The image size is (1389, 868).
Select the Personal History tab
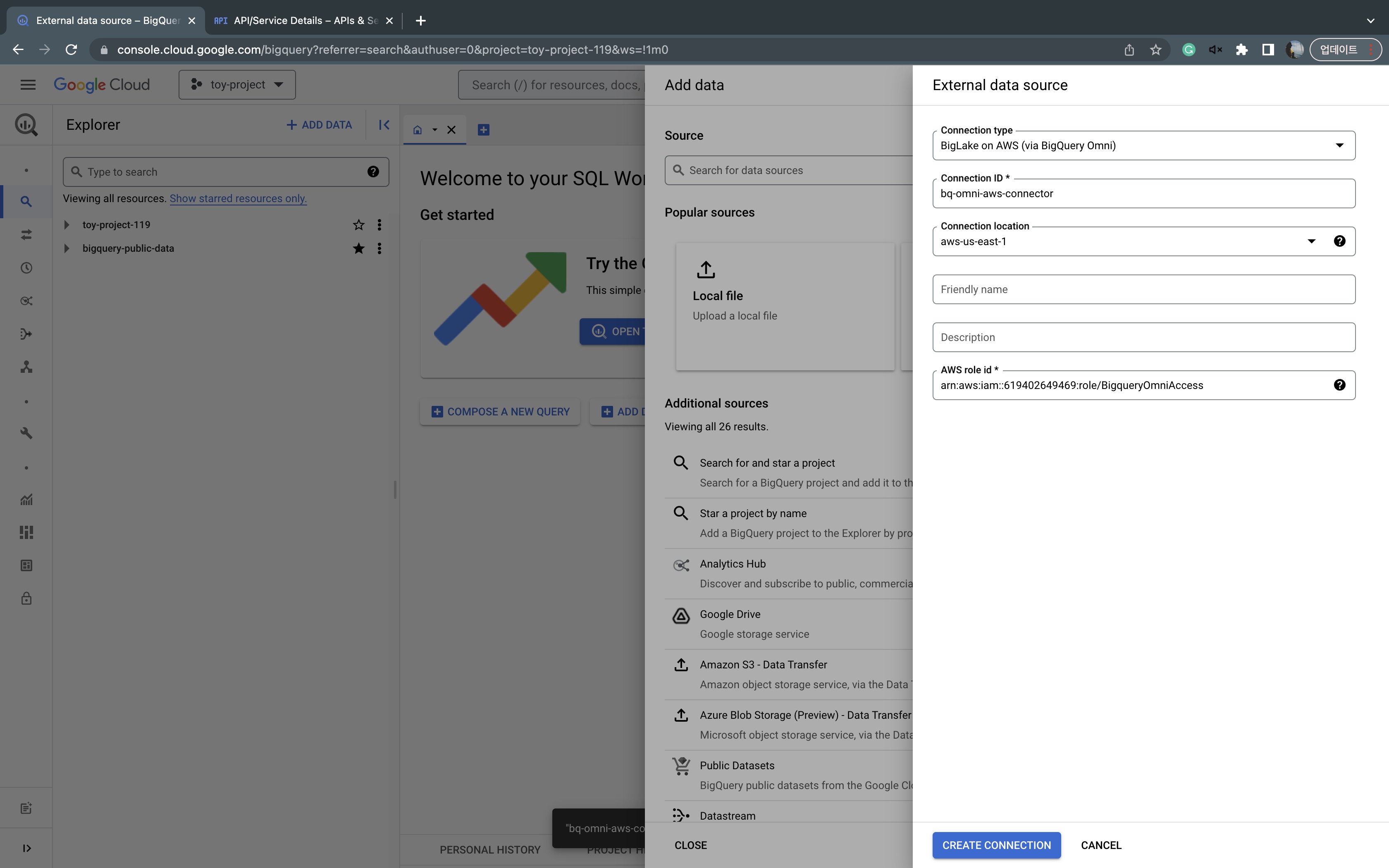(x=489, y=850)
